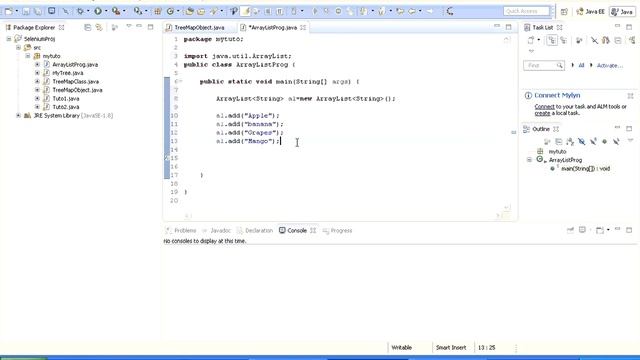Screen dimensions: 640x360
Task: Select main(String[]) method in Outline
Action: coord(585,169)
